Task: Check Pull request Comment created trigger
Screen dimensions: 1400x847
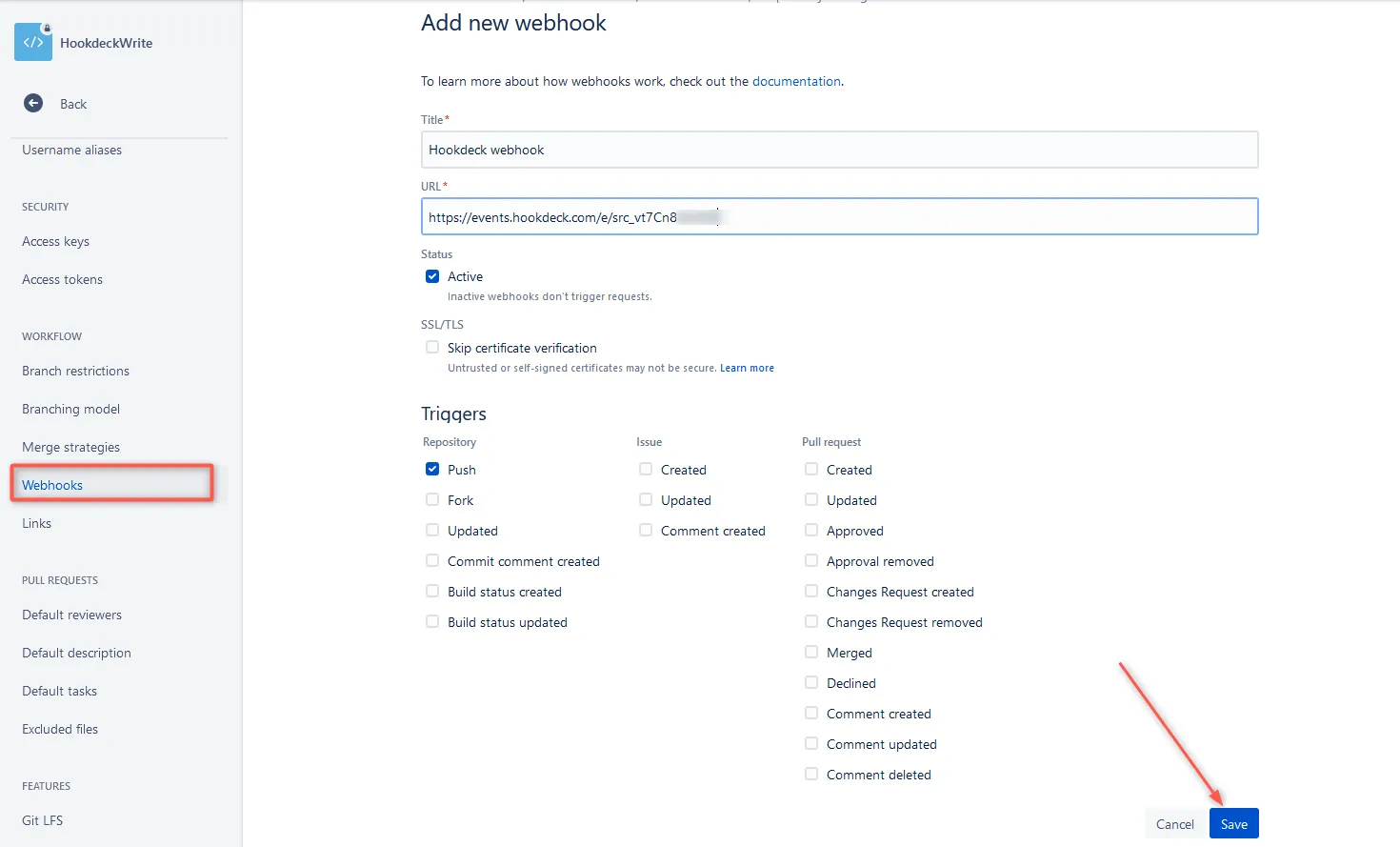Action: tap(811, 713)
